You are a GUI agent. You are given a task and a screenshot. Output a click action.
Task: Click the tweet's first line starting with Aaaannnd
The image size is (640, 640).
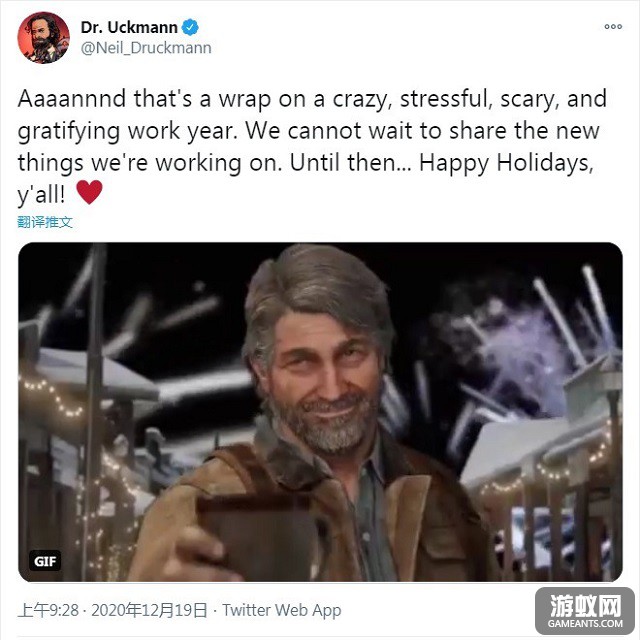(312, 99)
